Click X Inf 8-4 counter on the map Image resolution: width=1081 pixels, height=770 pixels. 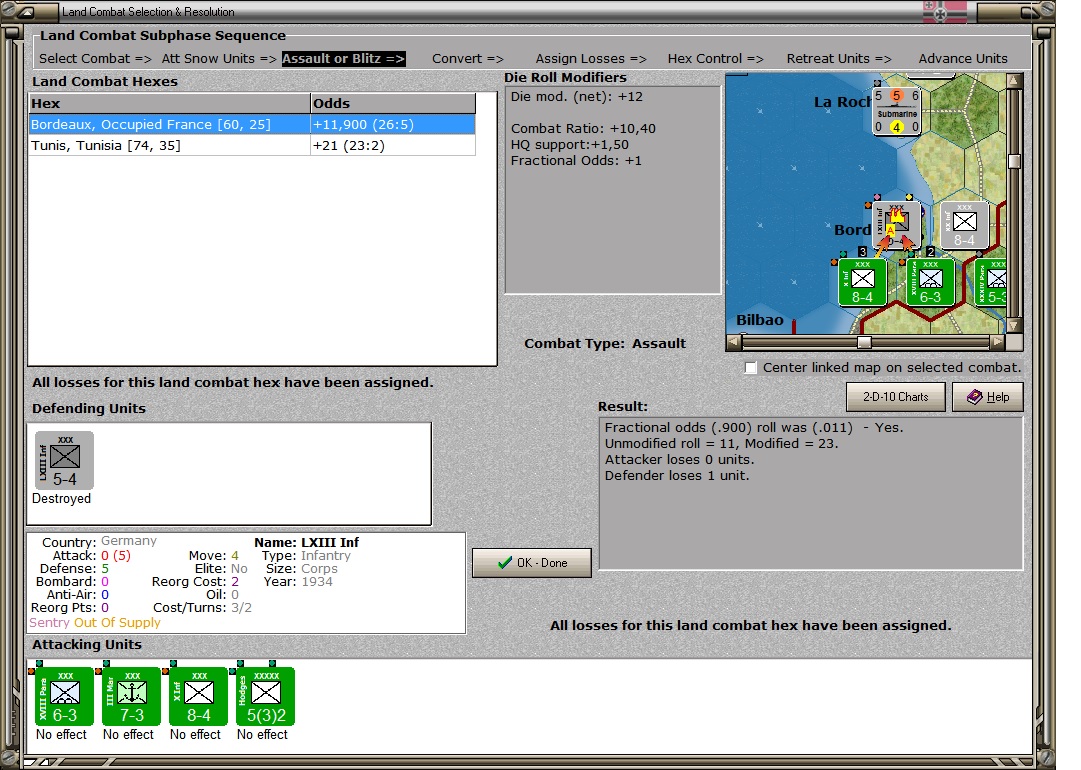(862, 282)
